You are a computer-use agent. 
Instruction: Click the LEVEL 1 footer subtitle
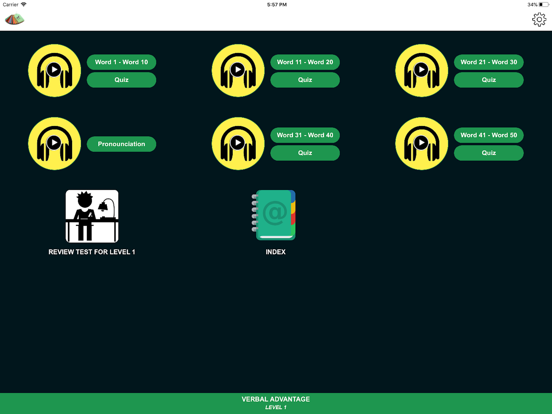[276, 408]
